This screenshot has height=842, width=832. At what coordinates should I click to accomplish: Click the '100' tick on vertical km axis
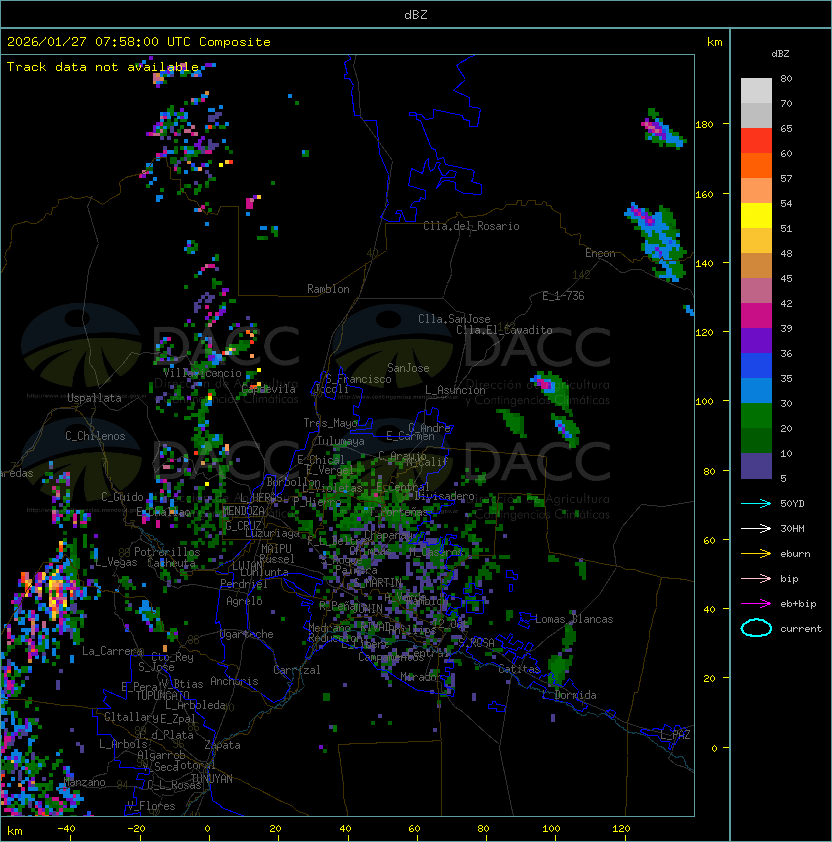[x=704, y=401]
